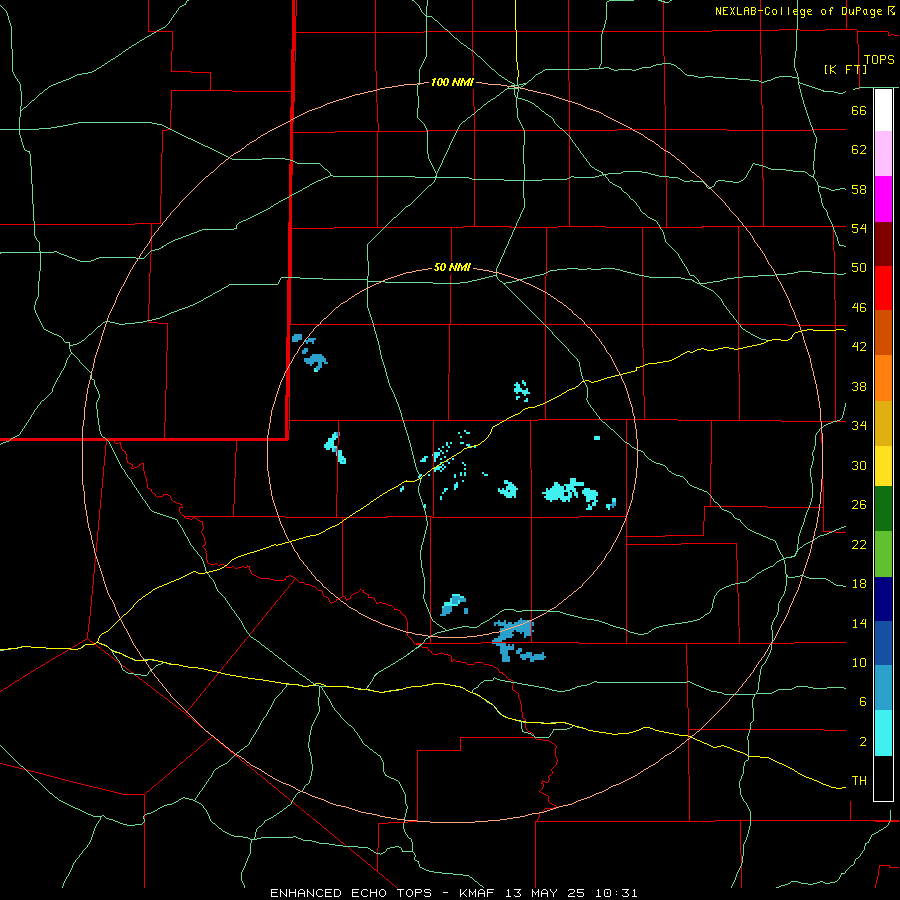Screen dimensions: 900x900
Task: Click the '50 NMI' range ring label
Action: click(452, 267)
